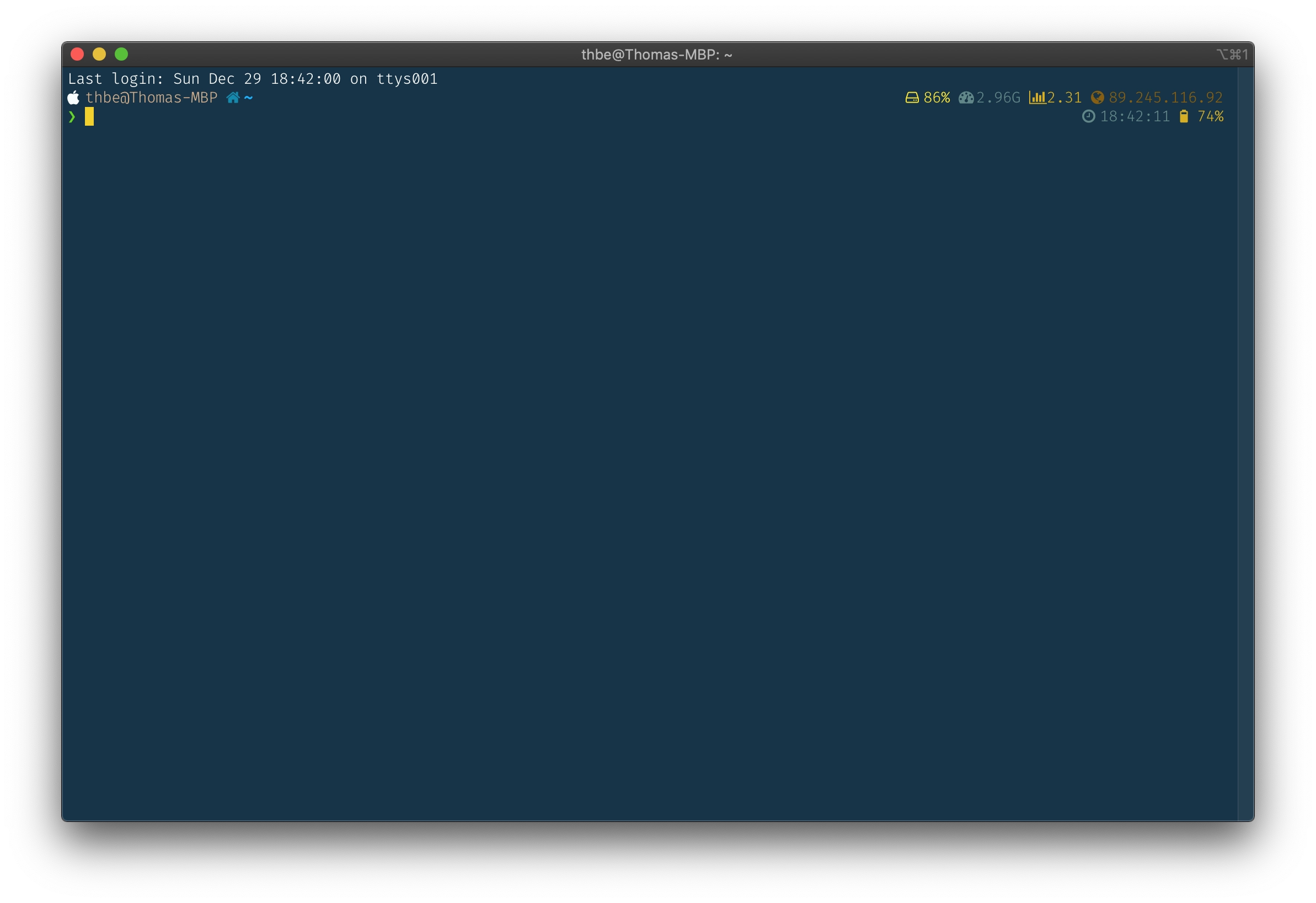Click the globe icon next to the IP
This screenshot has height=903, width=1316.
pyautogui.click(x=1098, y=98)
